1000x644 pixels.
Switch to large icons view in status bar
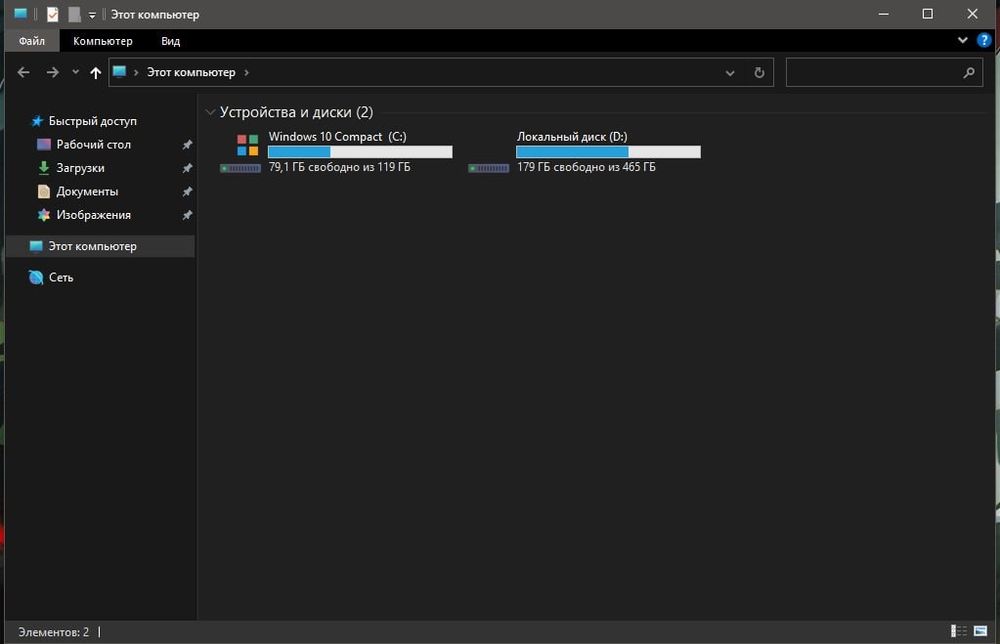981,631
